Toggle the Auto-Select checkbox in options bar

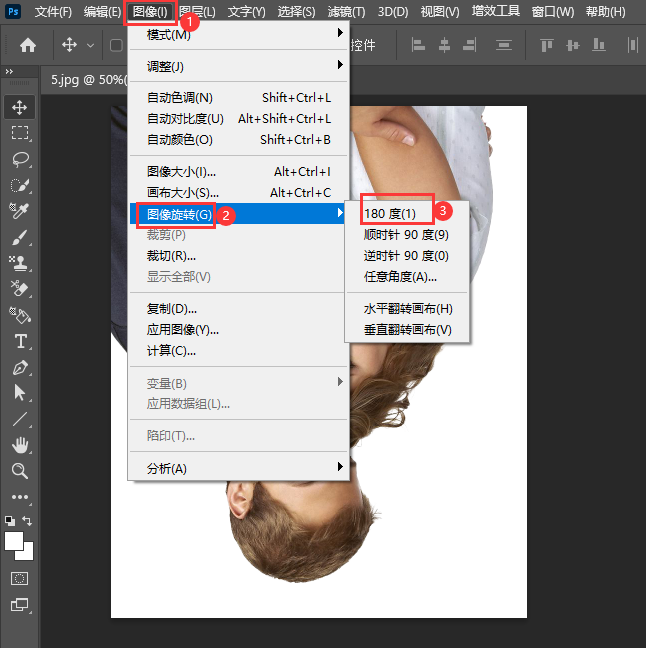pos(116,45)
